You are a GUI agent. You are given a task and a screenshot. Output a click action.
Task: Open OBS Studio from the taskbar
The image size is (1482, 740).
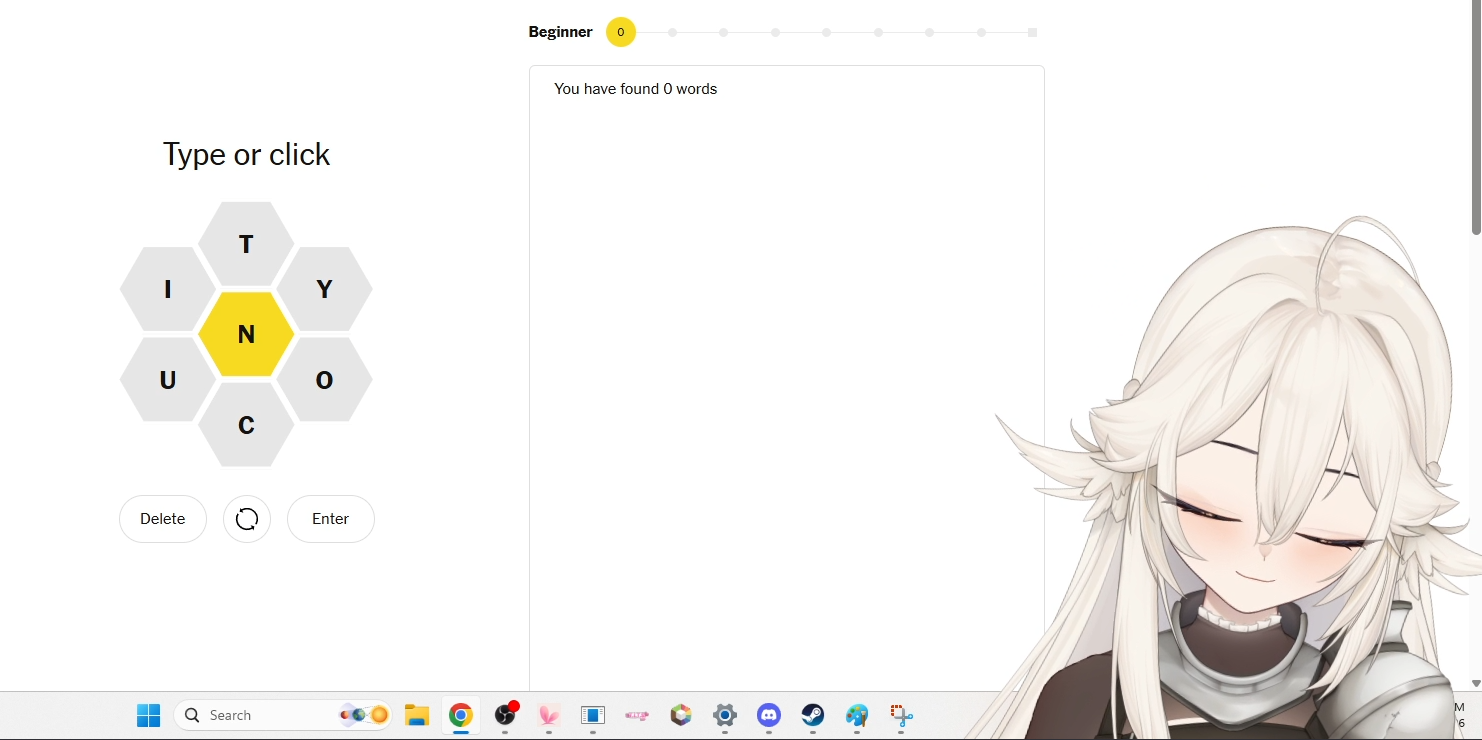coord(505,715)
